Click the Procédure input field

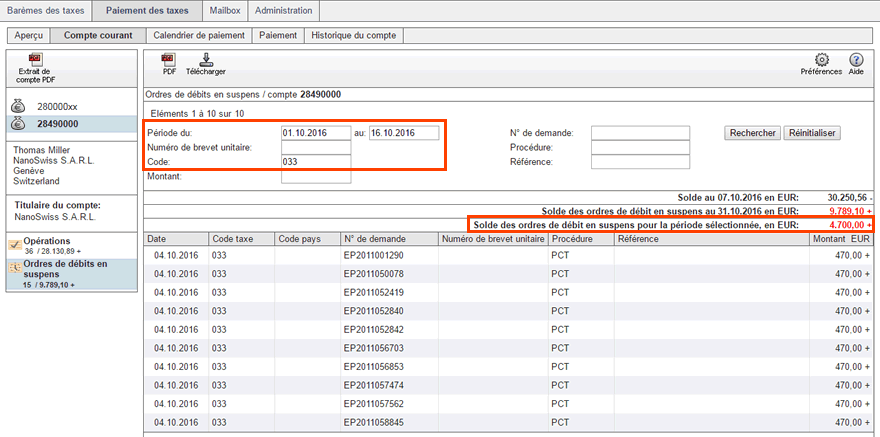(640, 148)
